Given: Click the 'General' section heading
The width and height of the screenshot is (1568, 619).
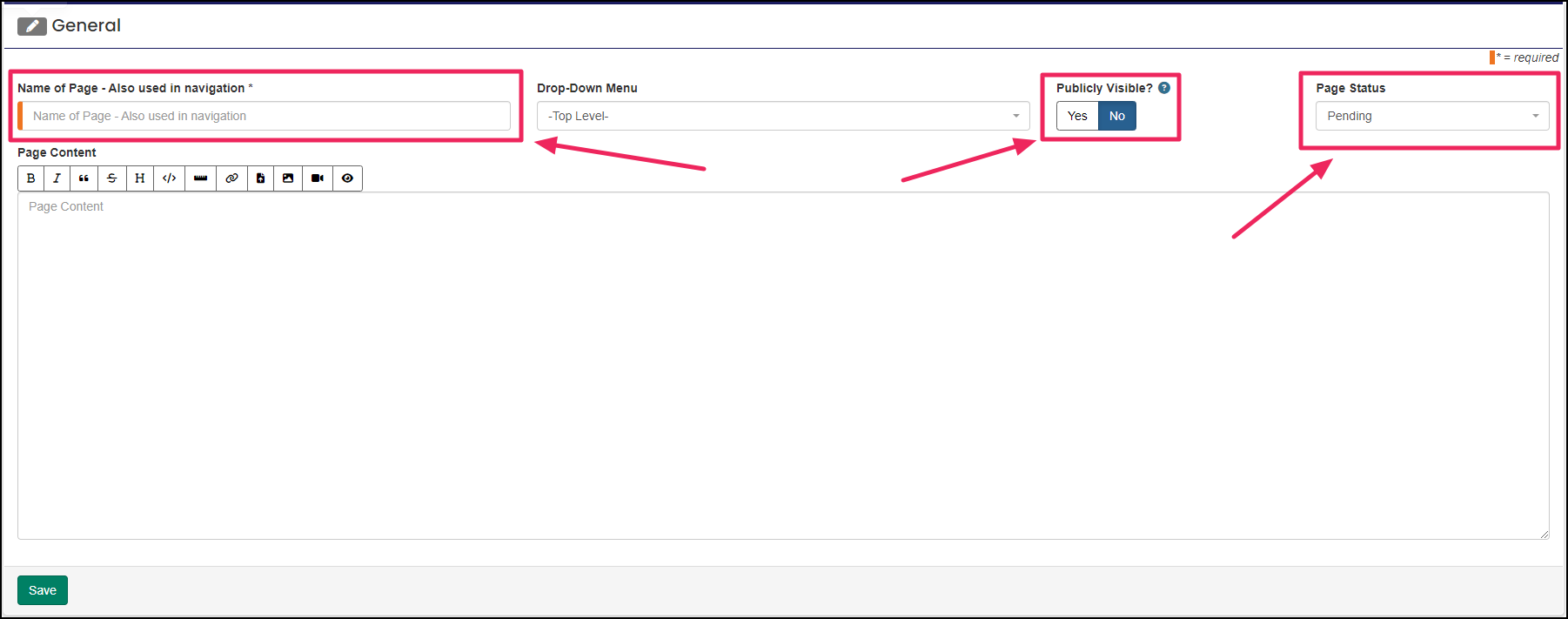Looking at the screenshot, I should pyautogui.click(x=86, y=25).
